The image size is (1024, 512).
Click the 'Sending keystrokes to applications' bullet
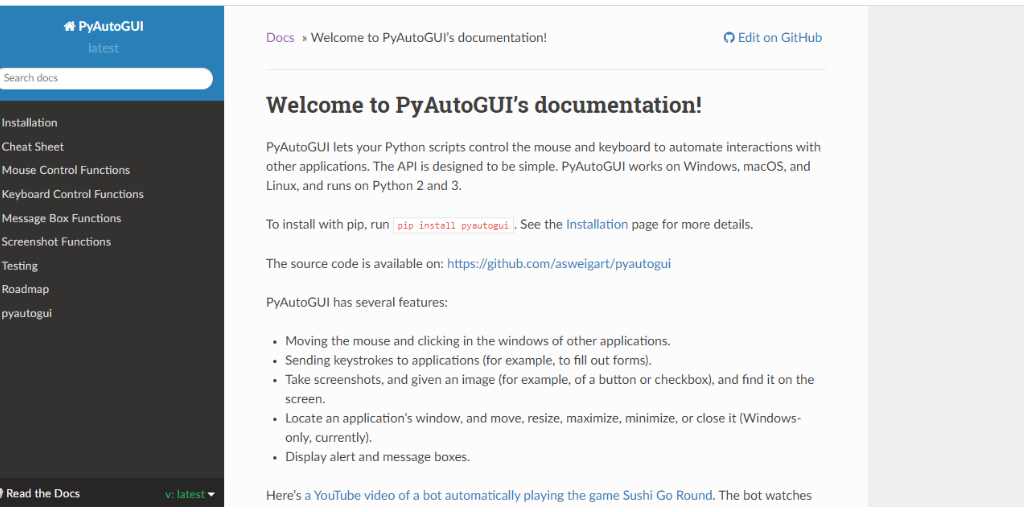click(468, 360)
